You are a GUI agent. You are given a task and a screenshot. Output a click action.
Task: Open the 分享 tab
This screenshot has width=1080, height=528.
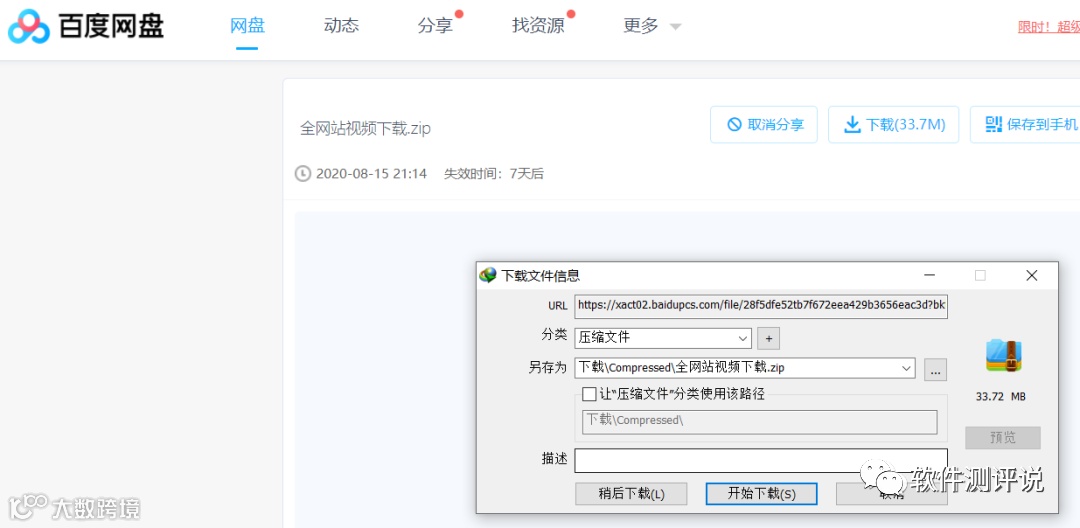[435, 26]
